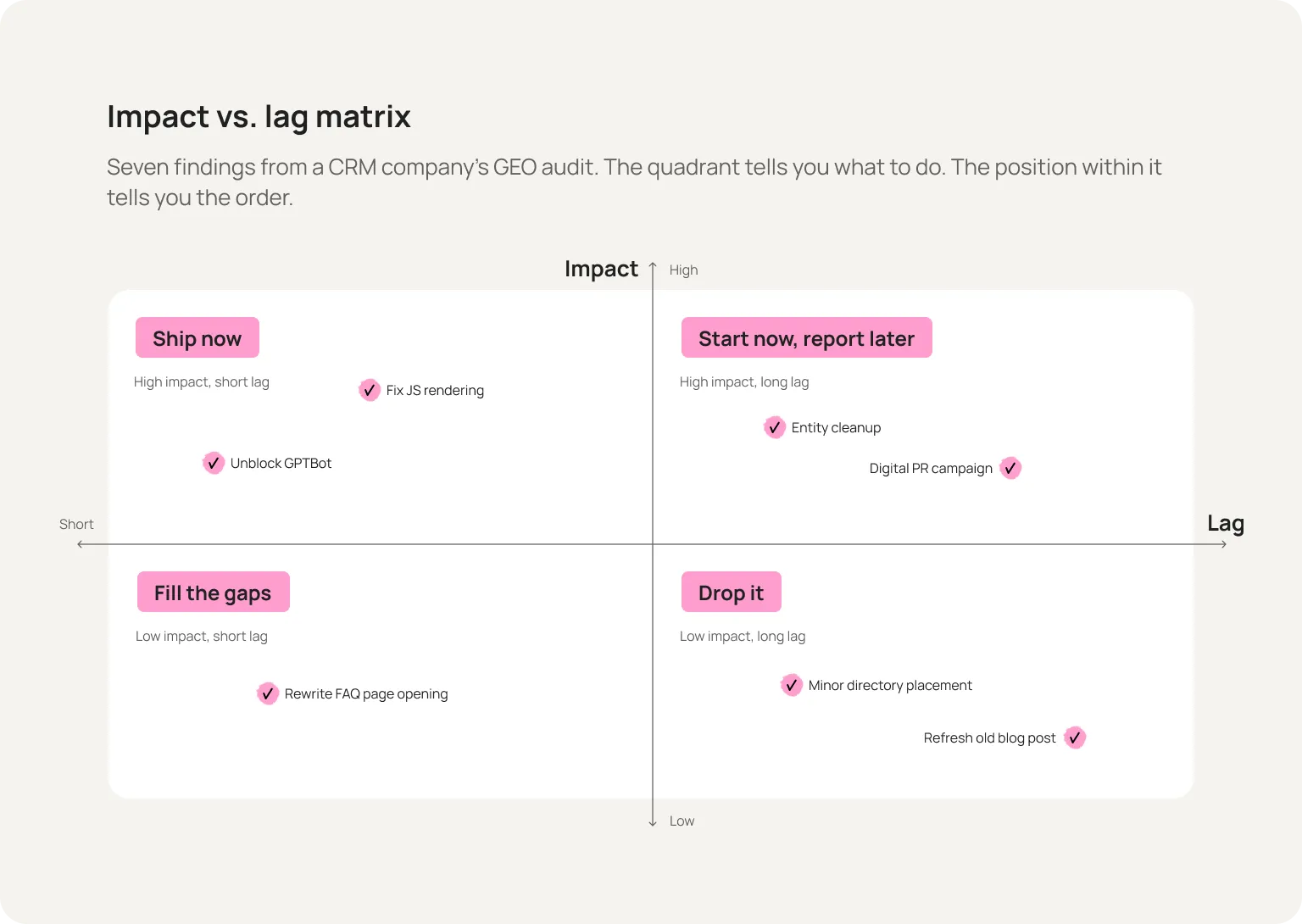
Task: Click the Unblock GPTBot checkmark icon
Action: click(213, 463)
